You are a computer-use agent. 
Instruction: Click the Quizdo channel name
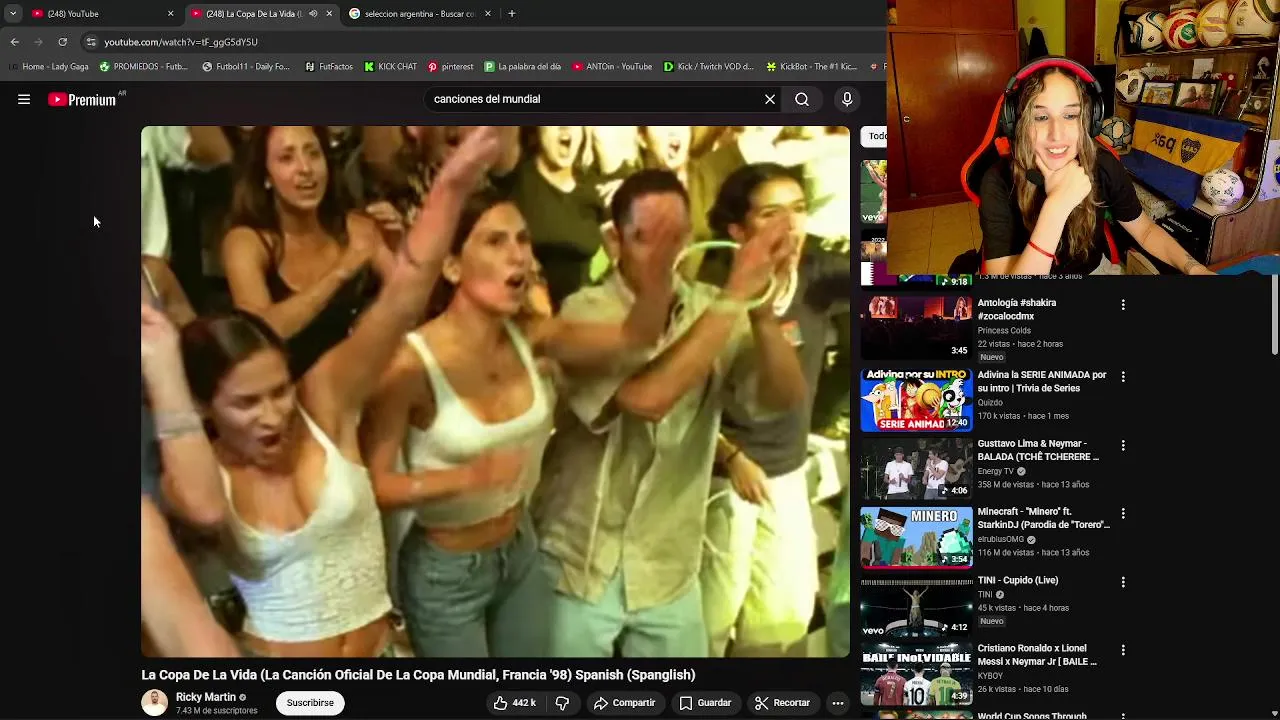tap(990, 402)
